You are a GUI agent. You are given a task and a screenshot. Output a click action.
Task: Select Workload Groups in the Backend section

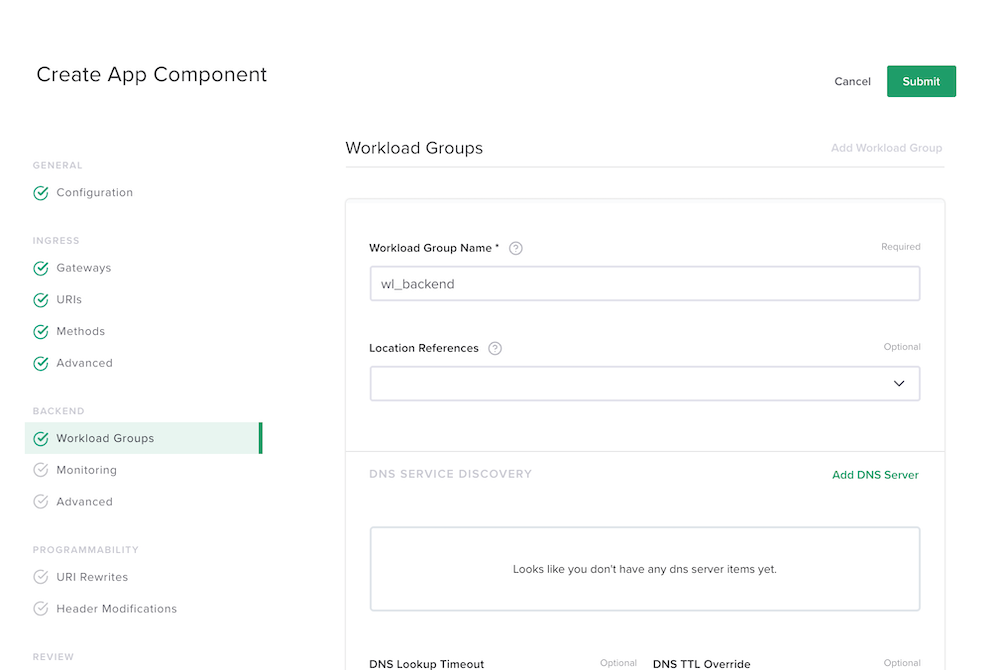[x=143, y=438]
